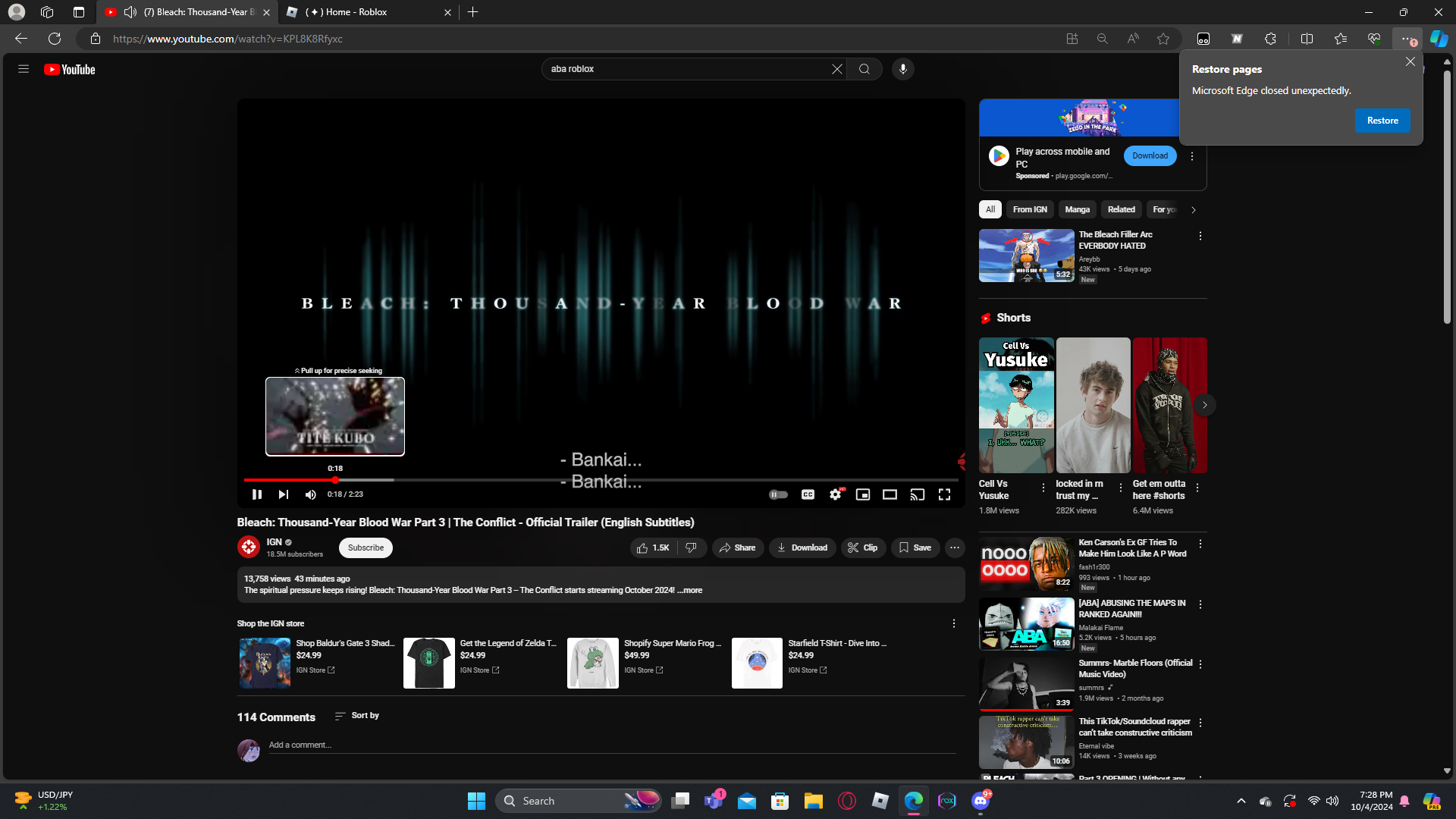Seek on the video progress bar
Viewport: 1456px width, 819px height.
pyautogui.click(x=601, y=480)
